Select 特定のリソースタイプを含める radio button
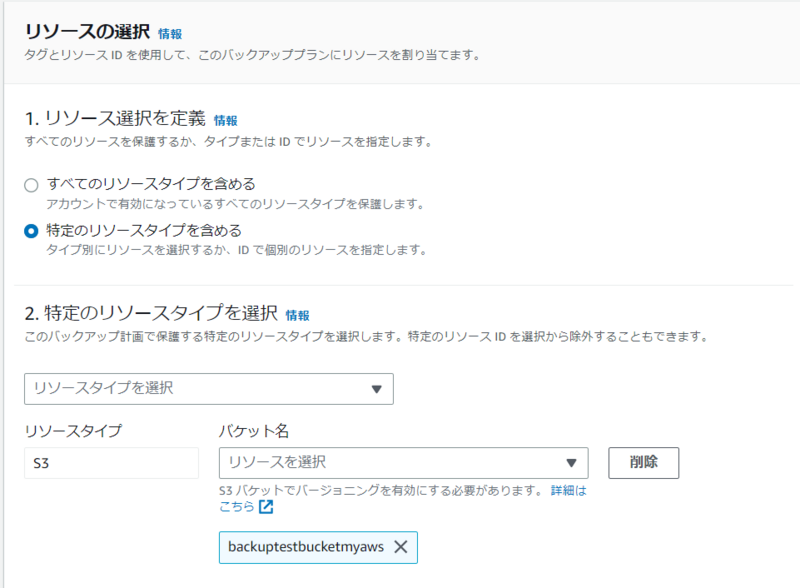This screenshot has width=800, height=588. 31,231
